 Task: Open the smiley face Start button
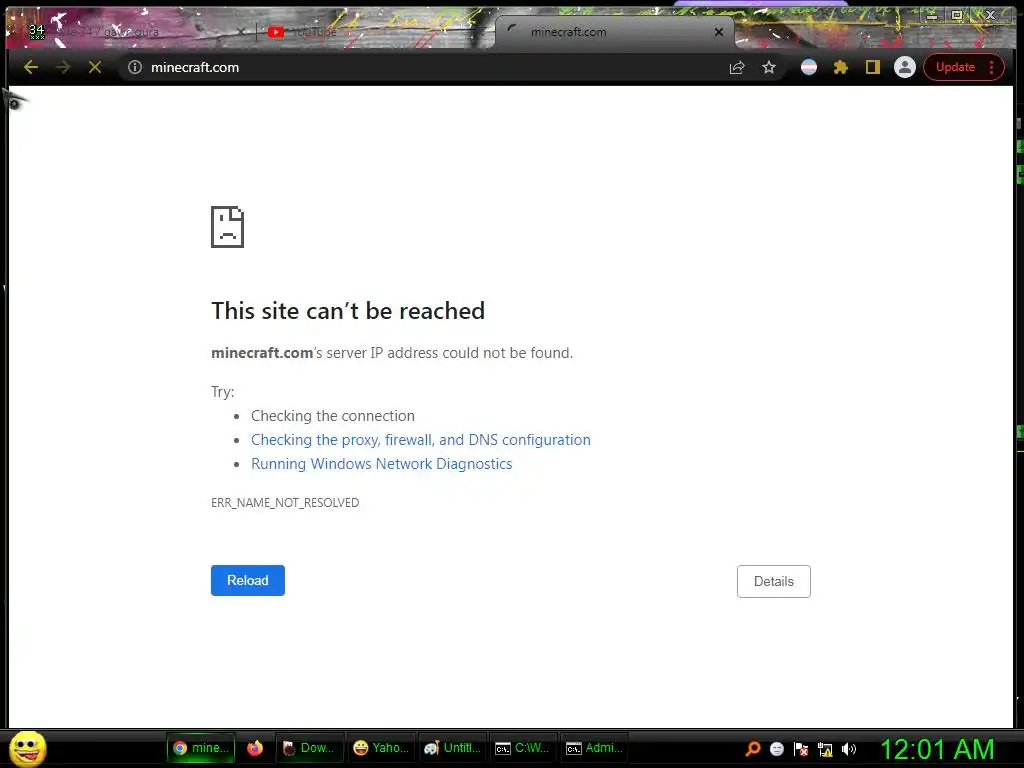point(27,748)
